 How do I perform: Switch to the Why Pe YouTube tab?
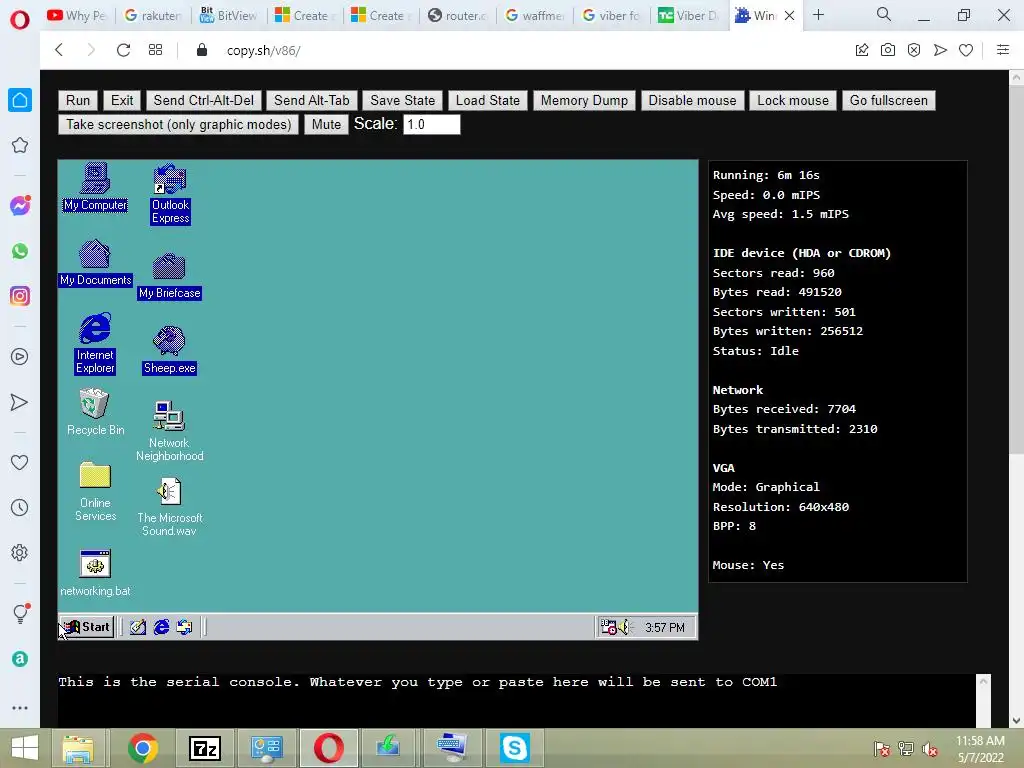[77, 16]
